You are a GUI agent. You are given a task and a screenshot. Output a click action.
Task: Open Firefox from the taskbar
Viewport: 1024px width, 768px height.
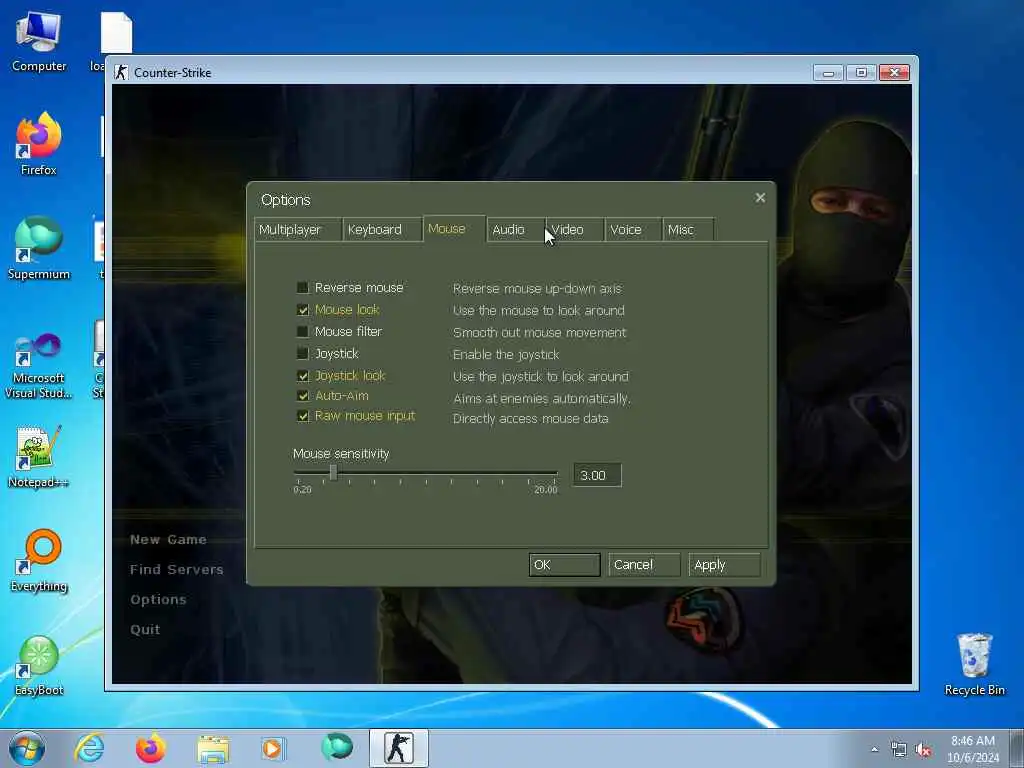coord(150,748)
